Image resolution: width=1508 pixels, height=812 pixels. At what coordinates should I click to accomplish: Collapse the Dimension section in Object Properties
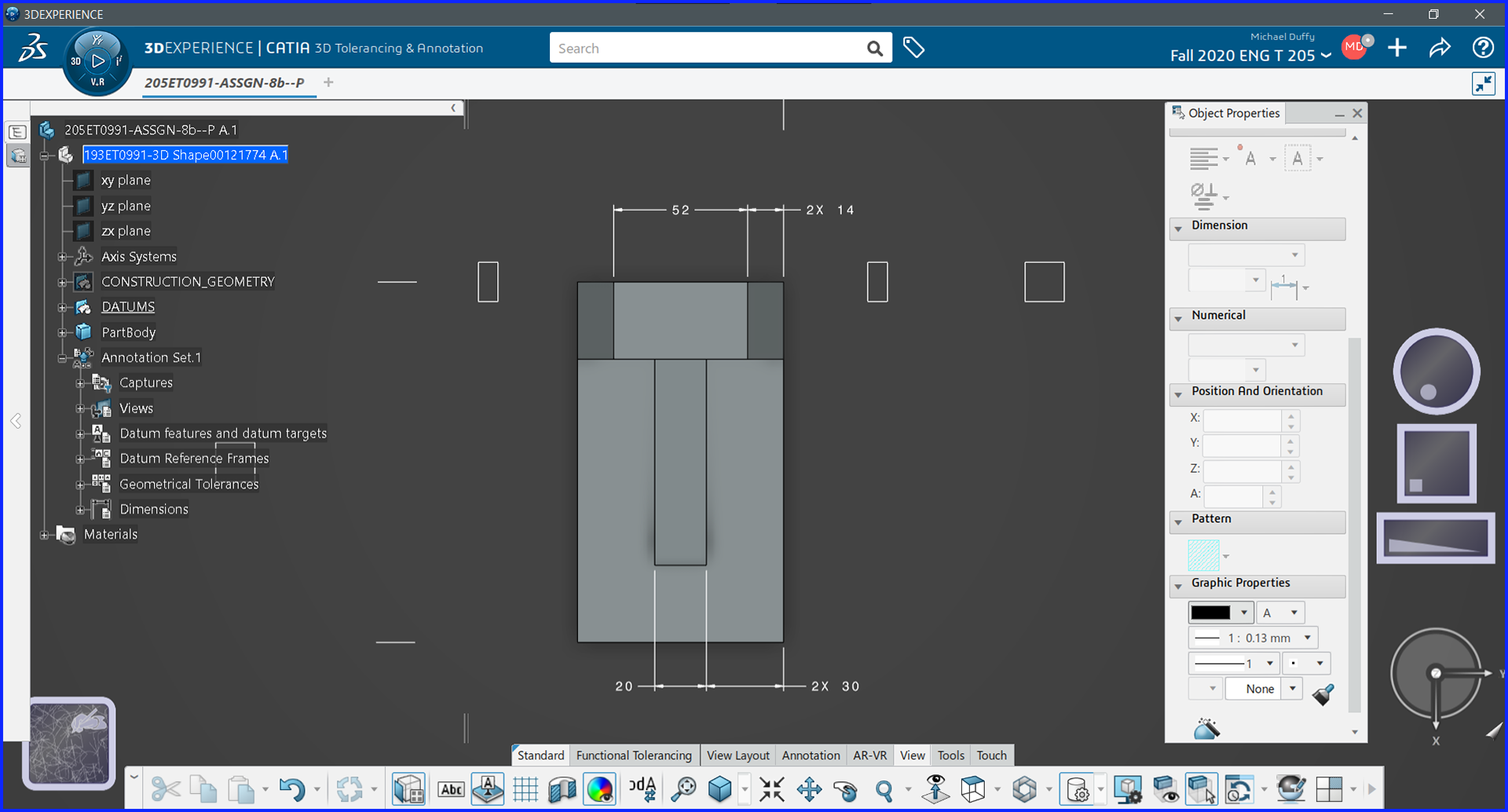coord(1178,229)
